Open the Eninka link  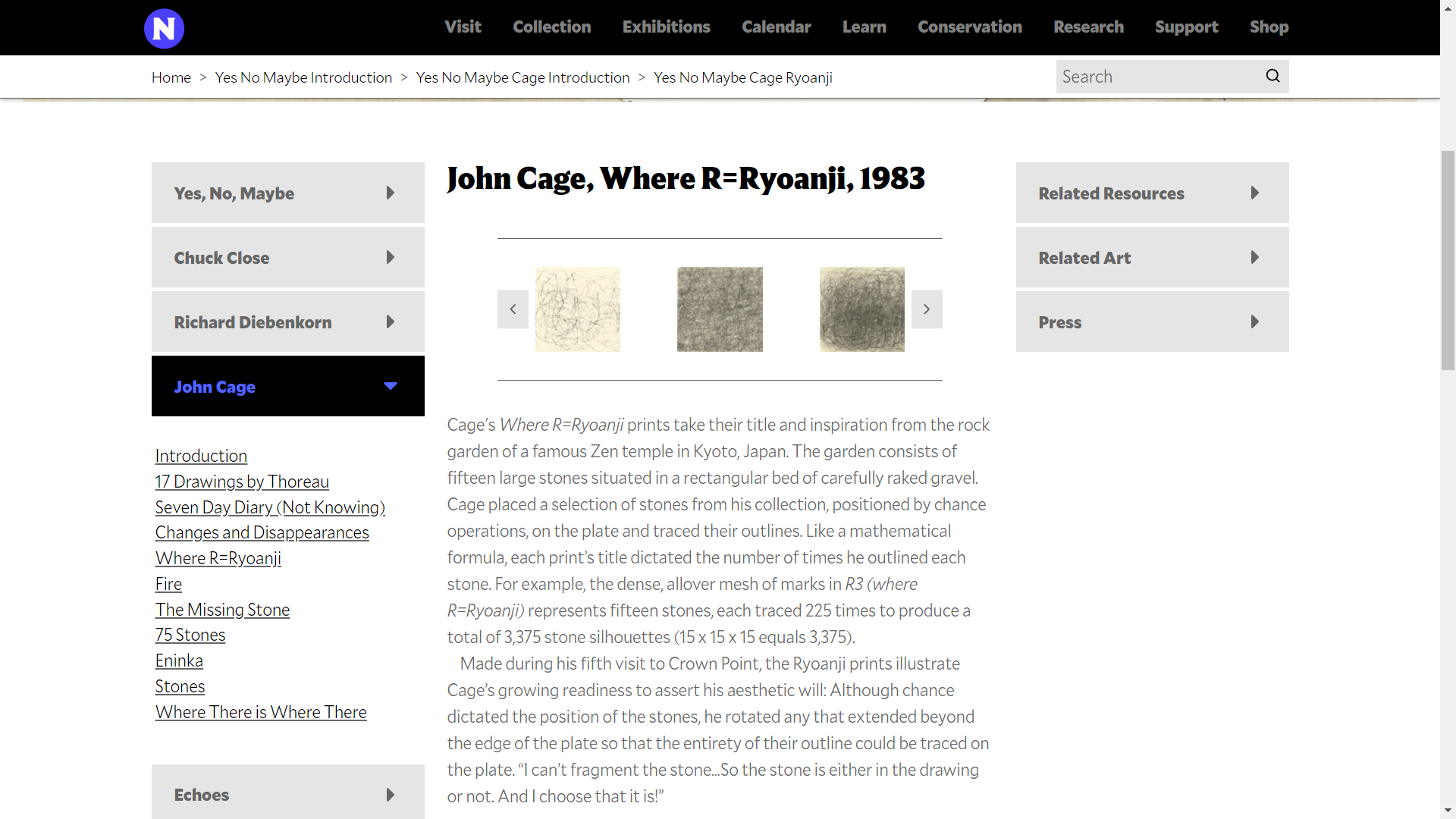[x=179, y=661]
